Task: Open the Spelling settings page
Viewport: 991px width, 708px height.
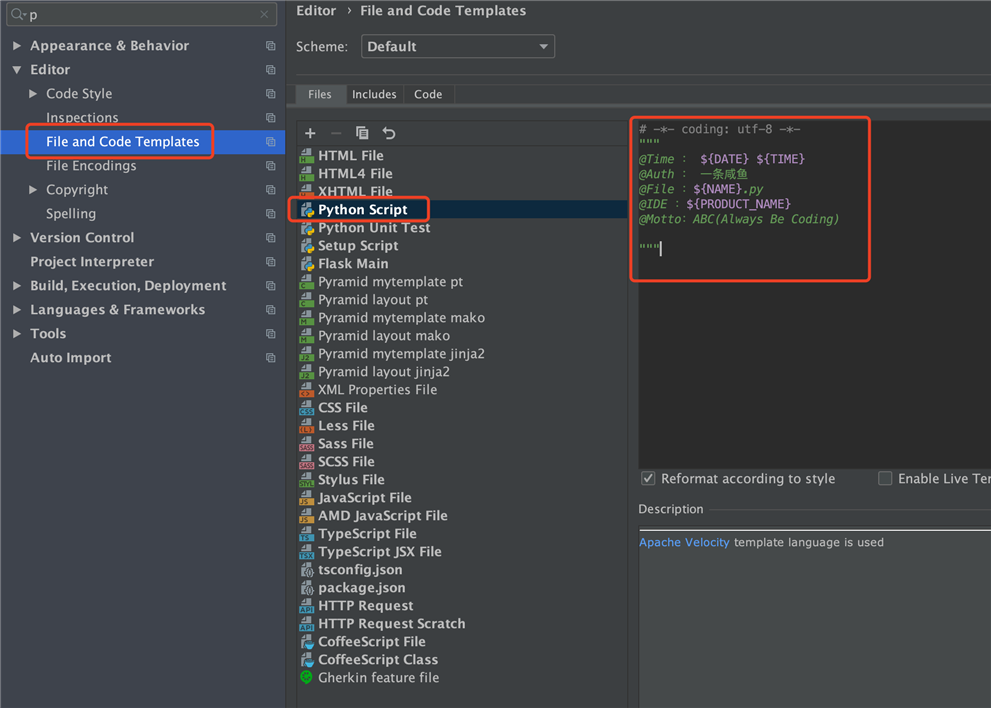Action: [x=71, y=214]
